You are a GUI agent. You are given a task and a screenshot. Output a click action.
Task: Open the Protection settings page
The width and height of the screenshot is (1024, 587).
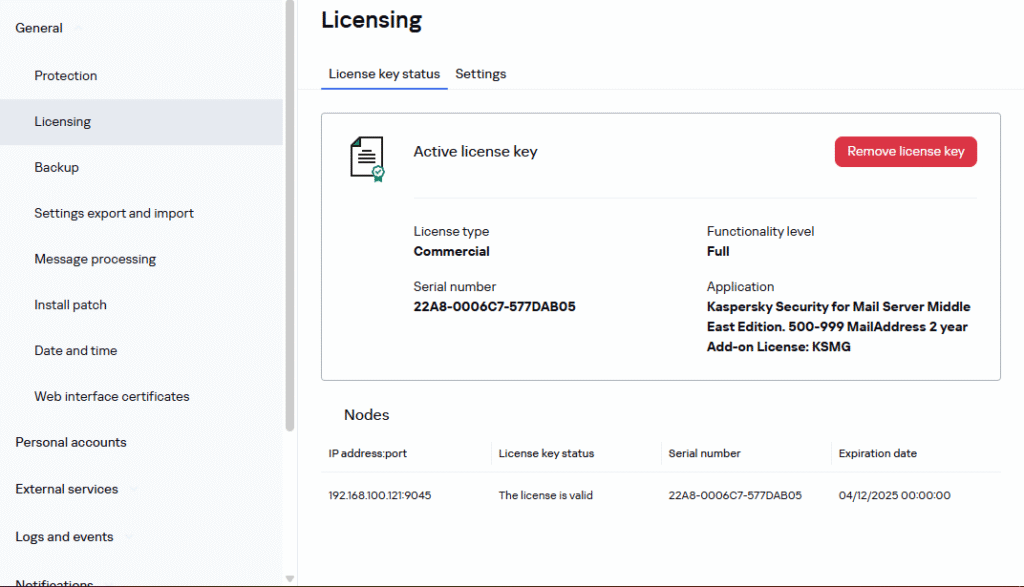pos(66,76)
